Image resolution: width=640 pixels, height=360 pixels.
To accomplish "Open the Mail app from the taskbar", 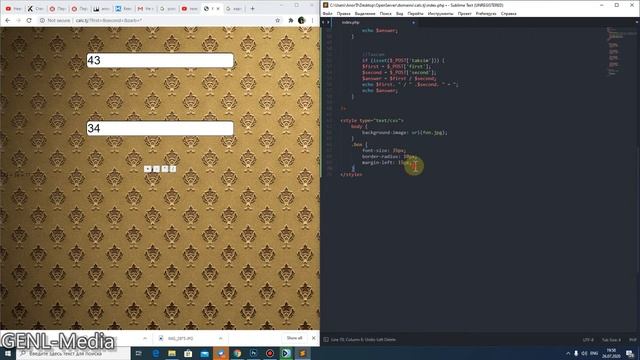I will (x=204, y=353).
